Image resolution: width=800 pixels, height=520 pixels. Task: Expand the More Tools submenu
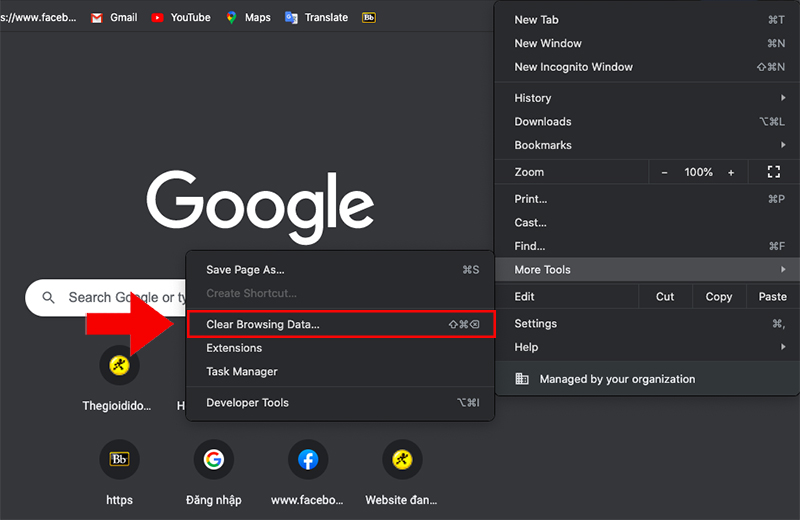point(647,269)
